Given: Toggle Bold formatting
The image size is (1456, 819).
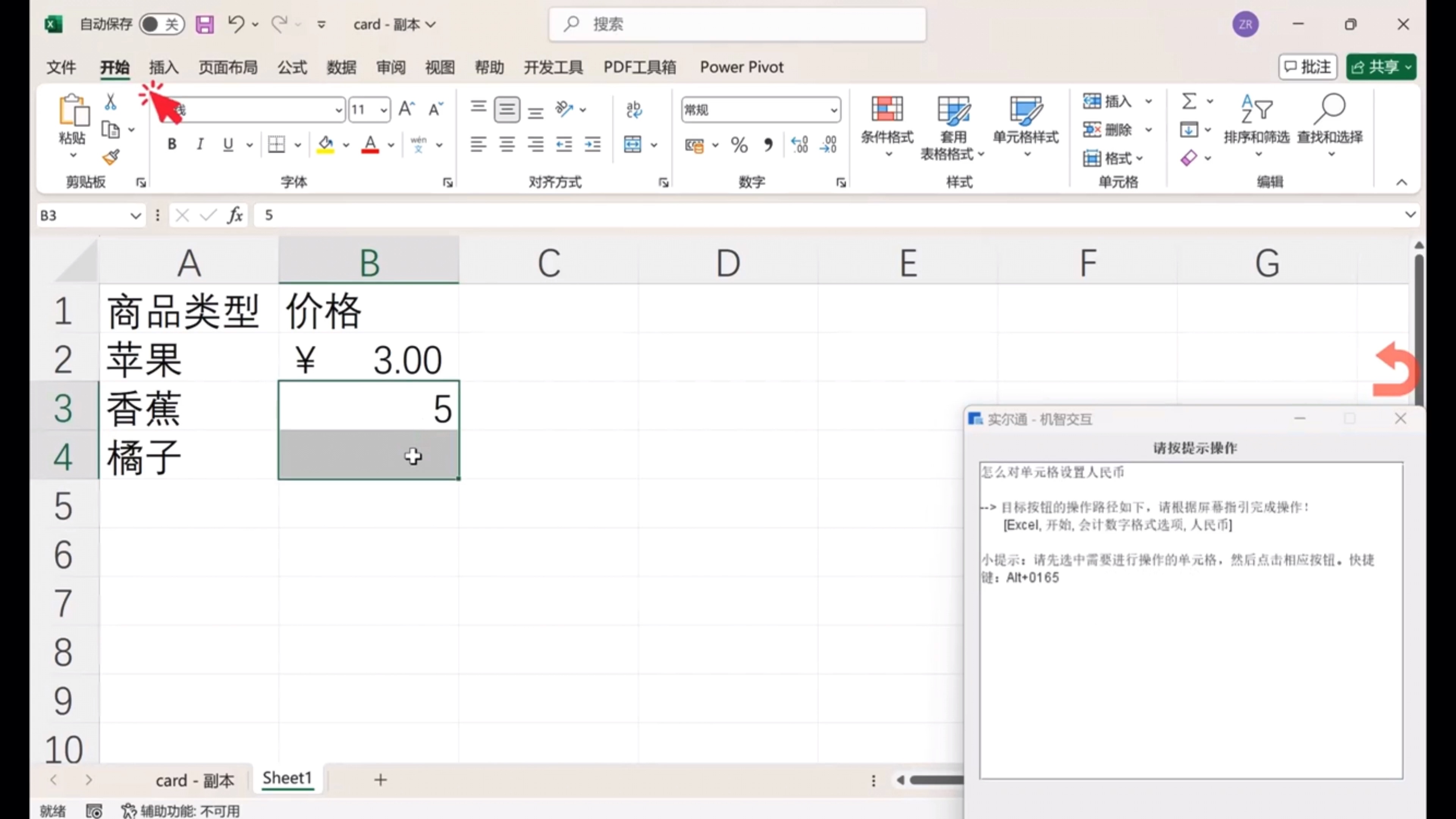Looking at the screenshot, I should pos(172,145).
